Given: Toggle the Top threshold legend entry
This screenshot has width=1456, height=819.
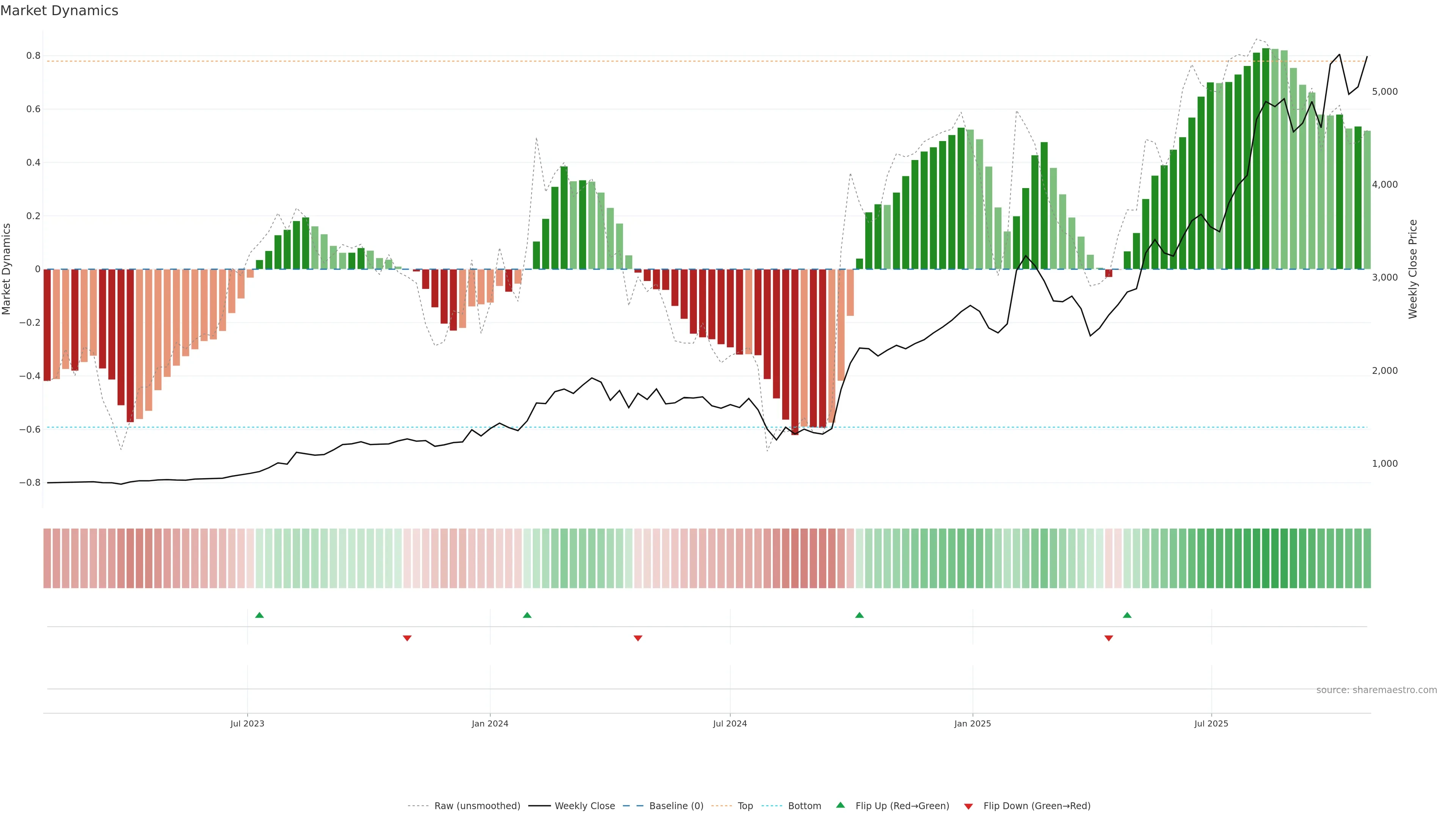Looking at the screenshot, I should coord(745,806).
